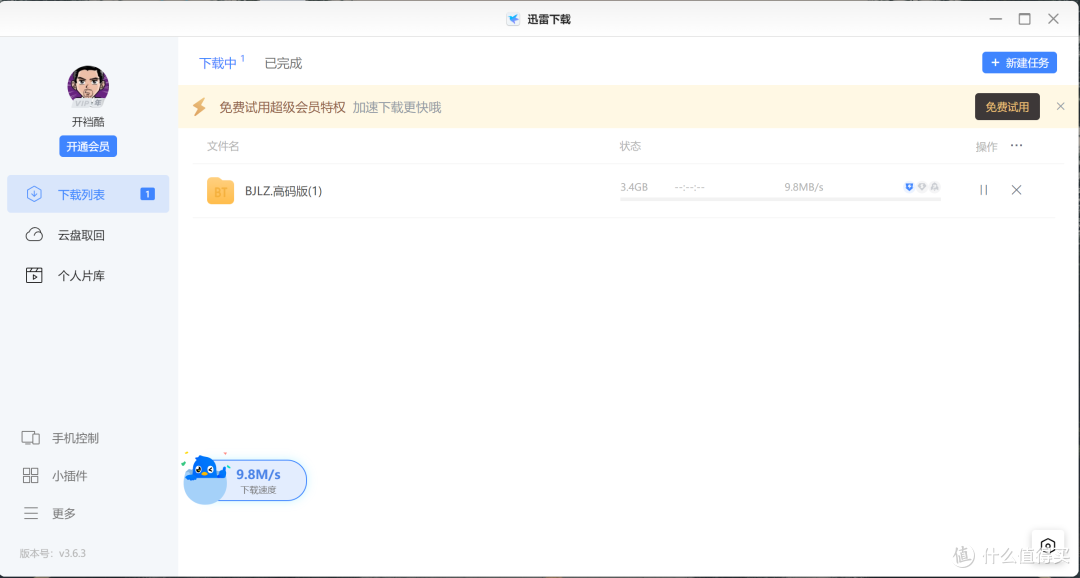
Task: Maximize the 迅雷下载 window
Action: click(1025, 19)
